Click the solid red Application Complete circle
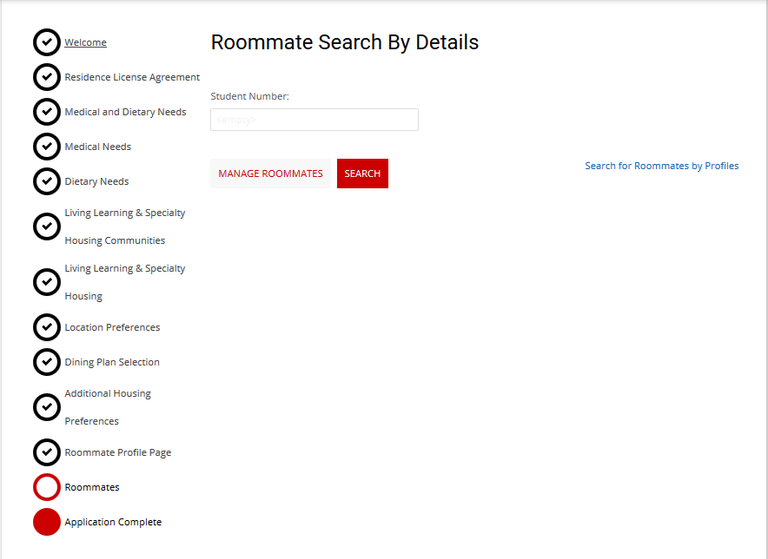Image resolution: width=768 pixels, height=559 pixels. 47,522
